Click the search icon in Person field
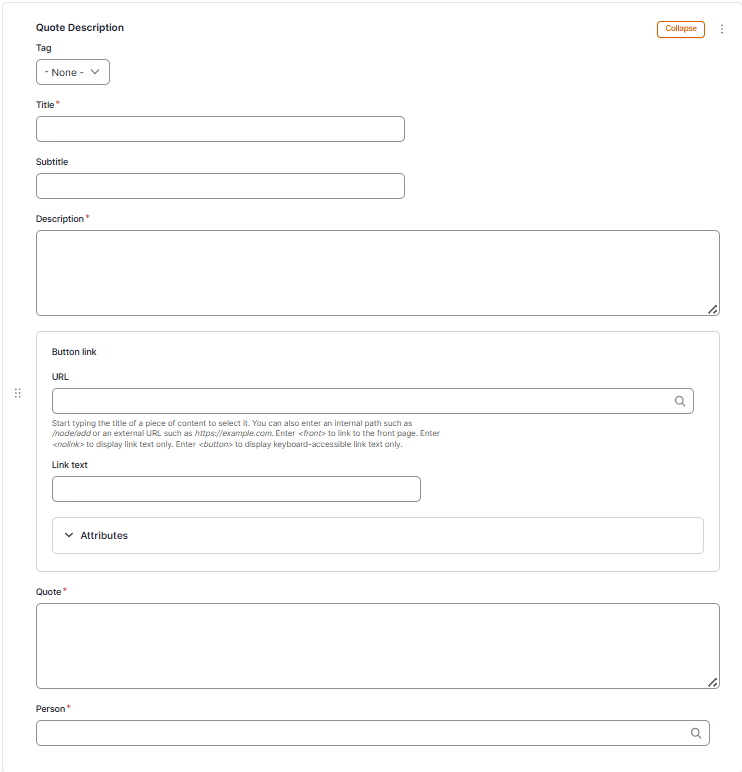Screen dimensions: 742x772 (x=696, y=733)
